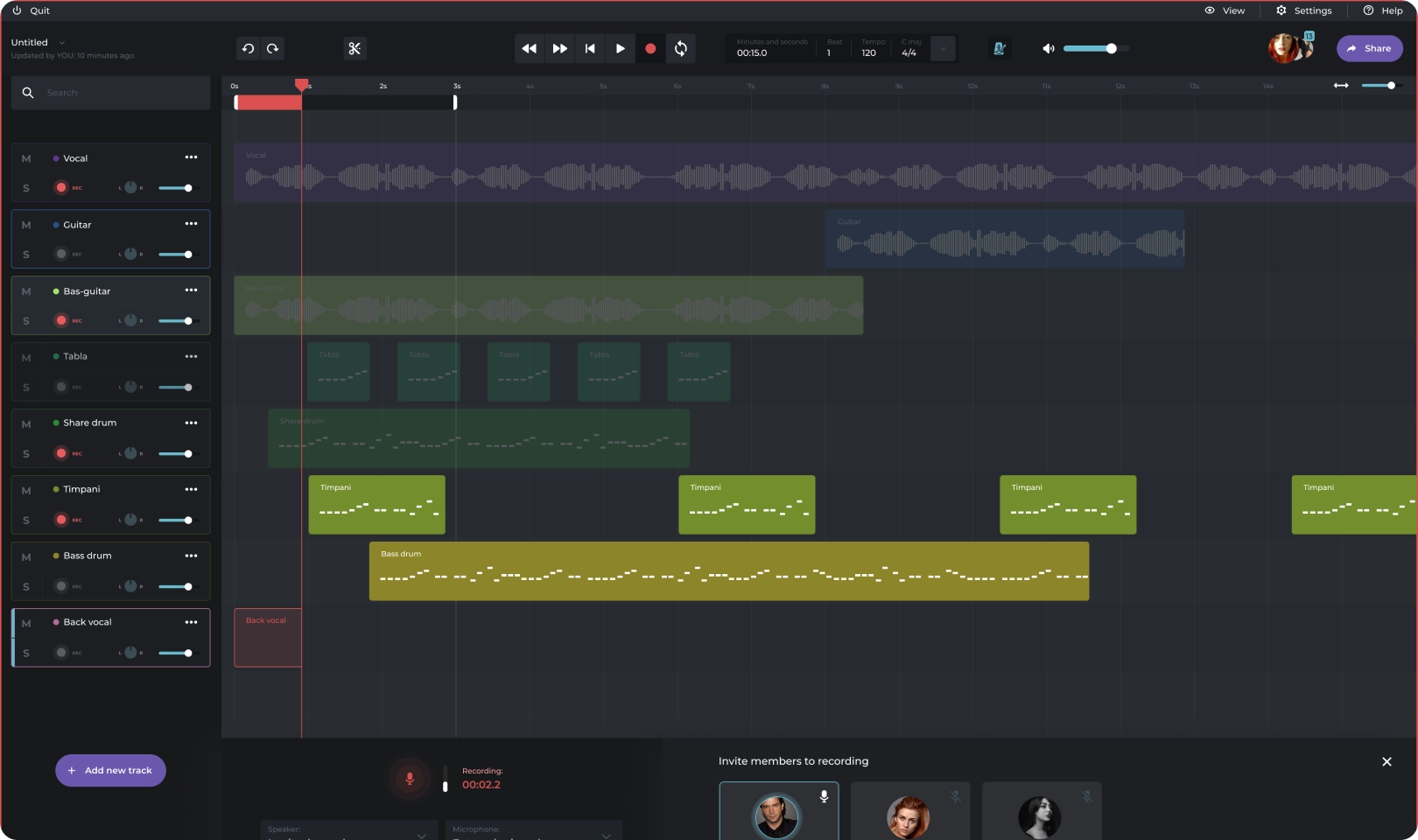Open Timpani track options menu

click(191, 489)
